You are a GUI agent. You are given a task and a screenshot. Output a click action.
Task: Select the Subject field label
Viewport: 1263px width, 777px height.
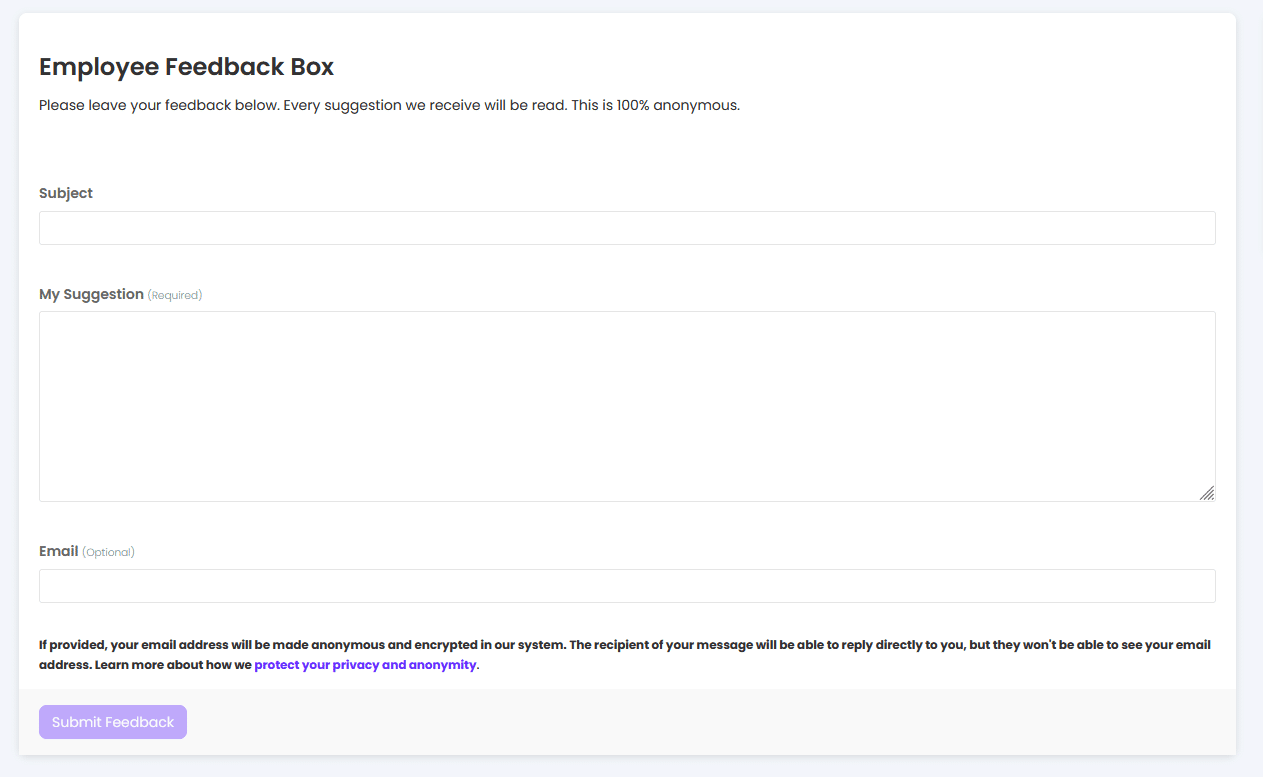[x=65, y=193]
